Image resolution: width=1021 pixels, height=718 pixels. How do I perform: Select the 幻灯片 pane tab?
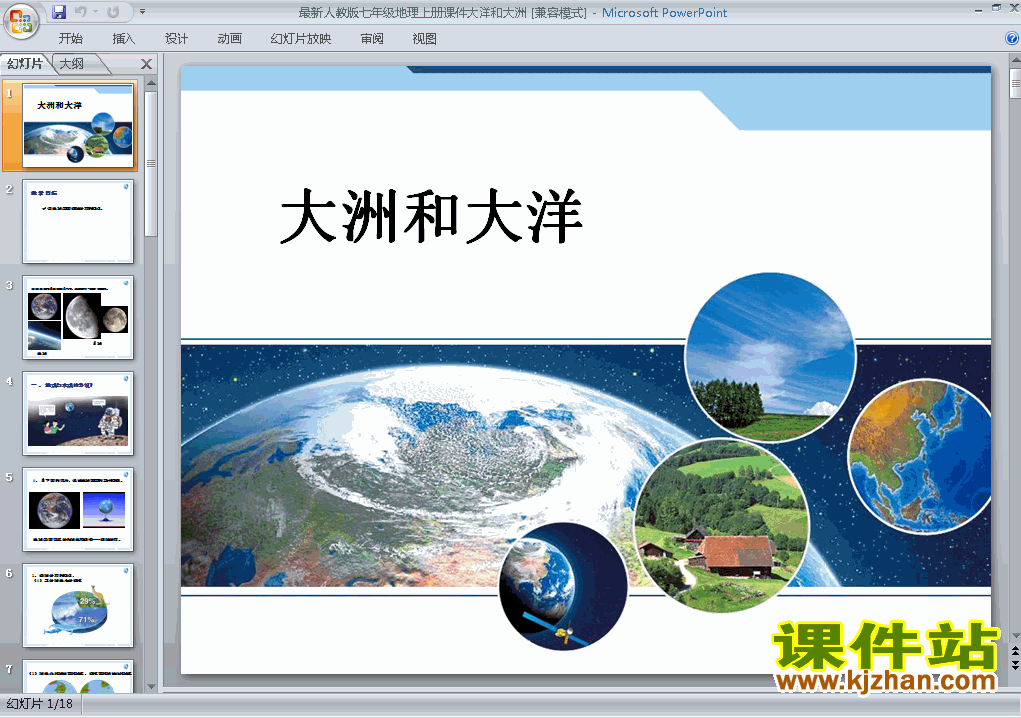[25, 64]
